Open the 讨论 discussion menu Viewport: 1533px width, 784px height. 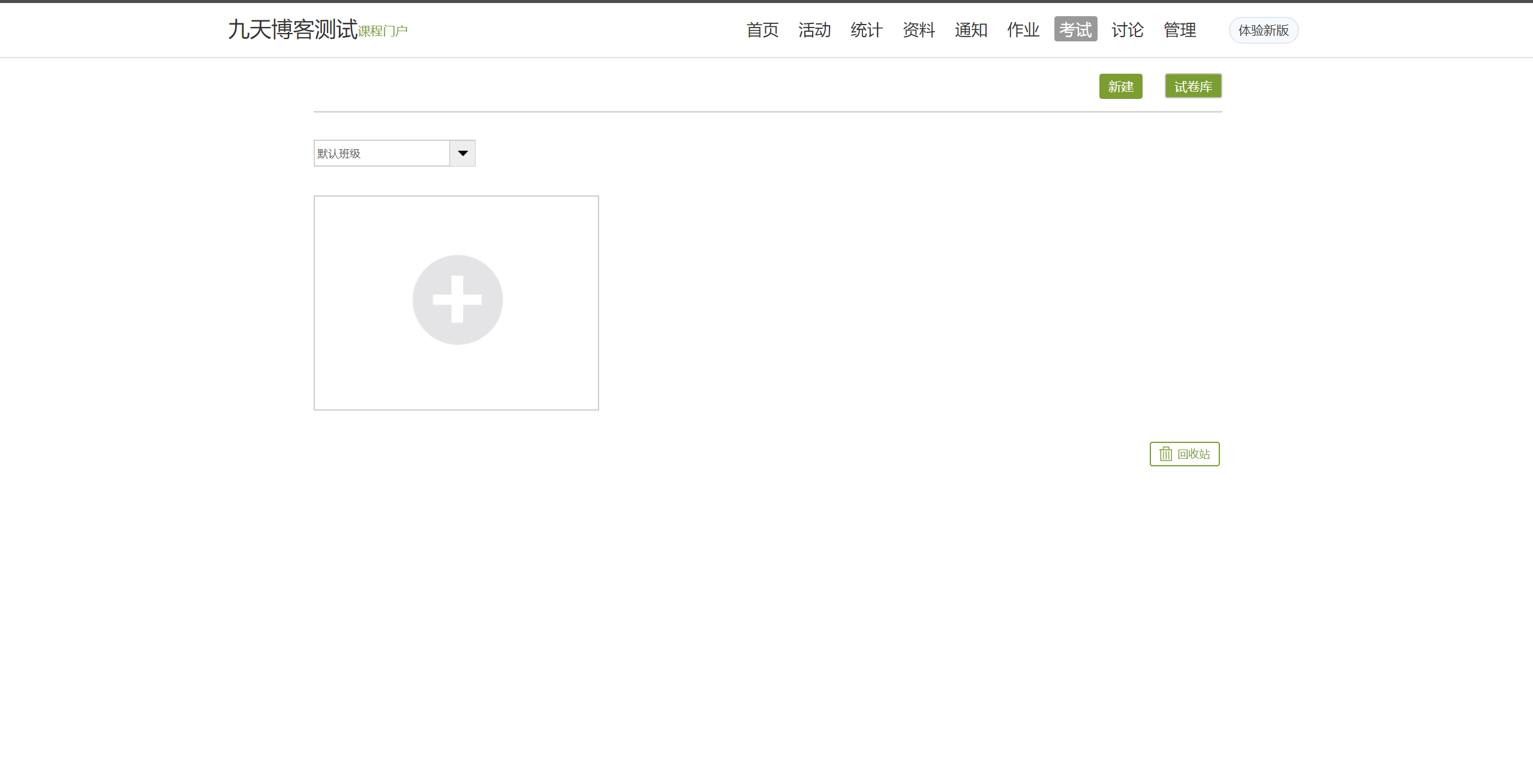click(1128, 30)
